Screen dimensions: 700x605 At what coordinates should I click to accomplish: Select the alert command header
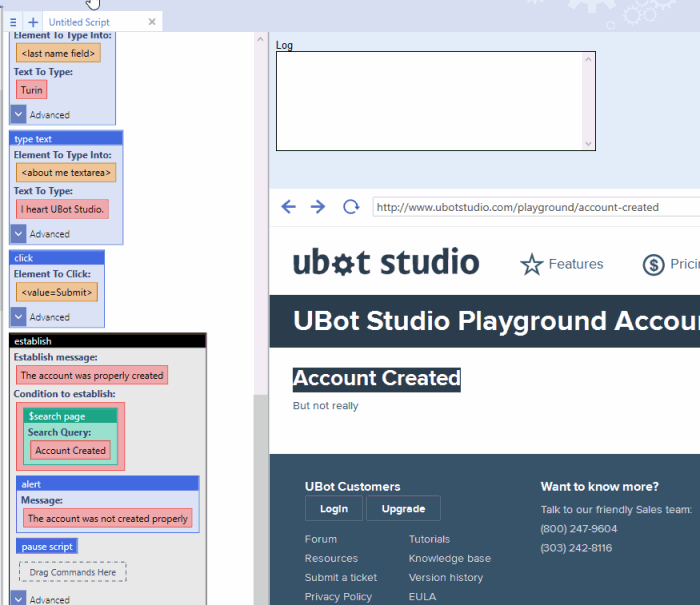pos(108,484)
